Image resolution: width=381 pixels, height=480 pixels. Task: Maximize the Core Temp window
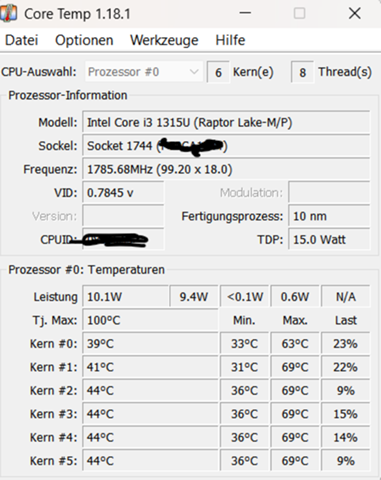pyautogui.click(x=299, y=13)
